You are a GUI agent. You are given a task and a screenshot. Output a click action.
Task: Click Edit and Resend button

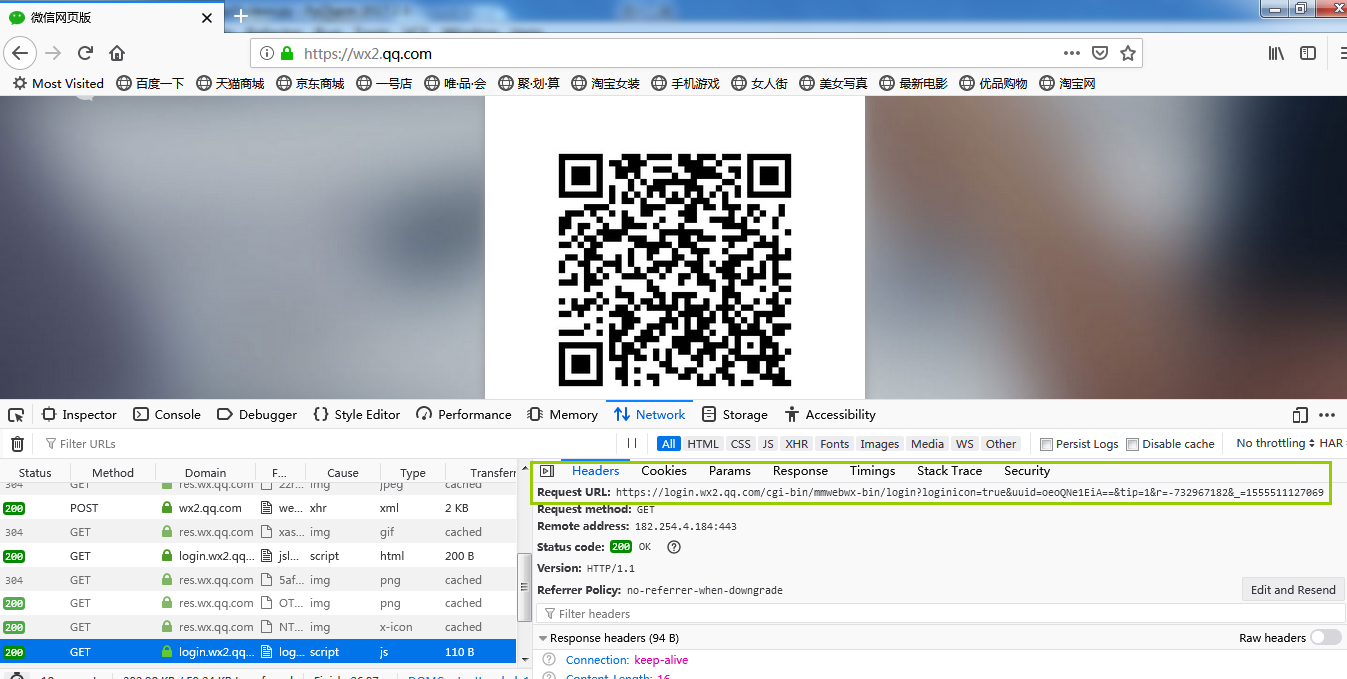(x=1293, y=590)
